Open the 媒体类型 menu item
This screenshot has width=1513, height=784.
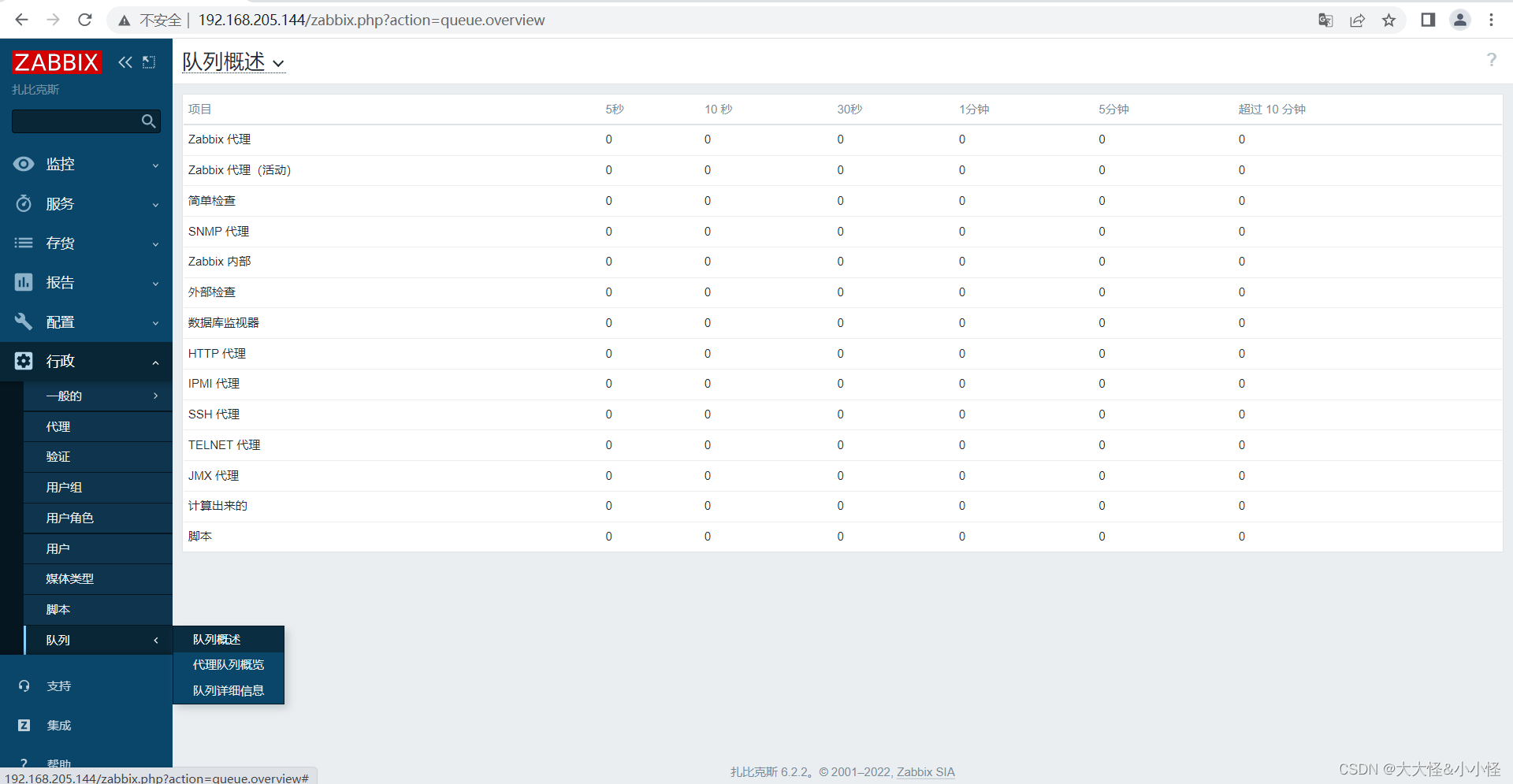(98, 579)
